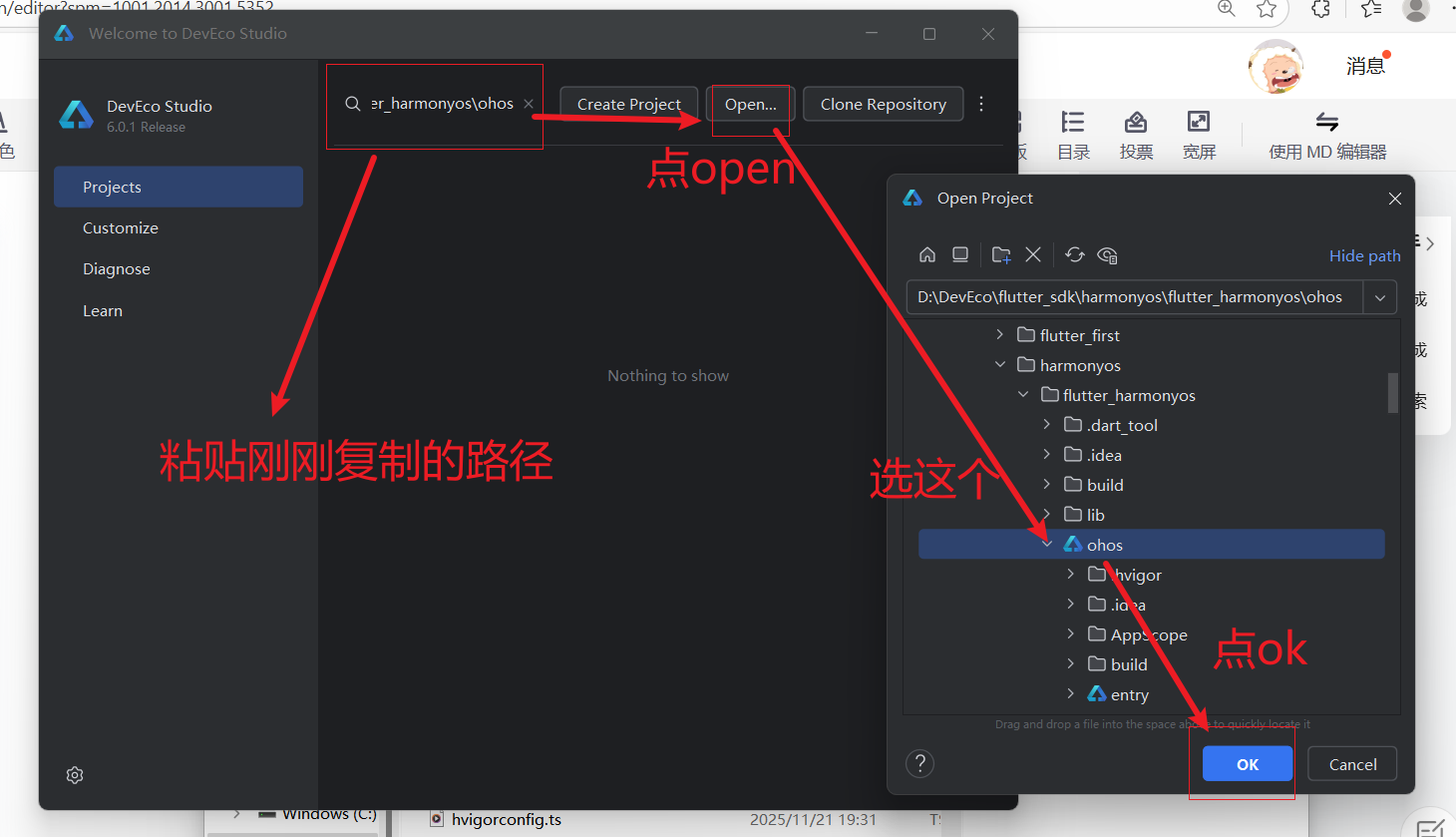This screenshot has width=1456, height=837.
Task: Open the help question mark in Open Project
Action: pos(919,763)
